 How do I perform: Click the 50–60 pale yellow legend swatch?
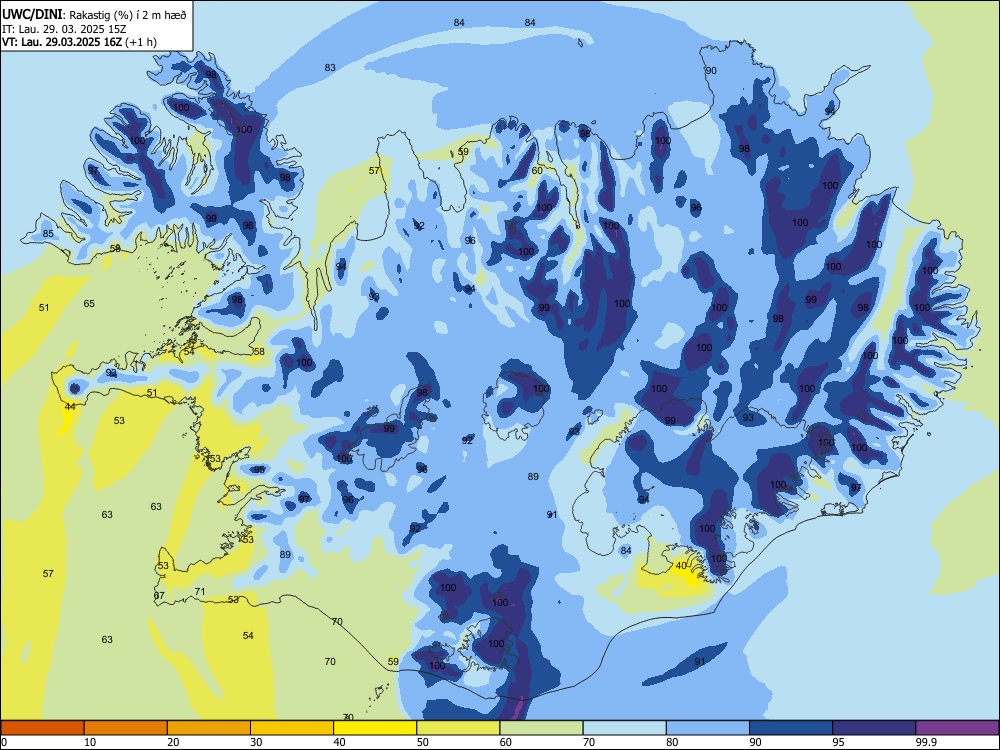[x=458, y=728]
